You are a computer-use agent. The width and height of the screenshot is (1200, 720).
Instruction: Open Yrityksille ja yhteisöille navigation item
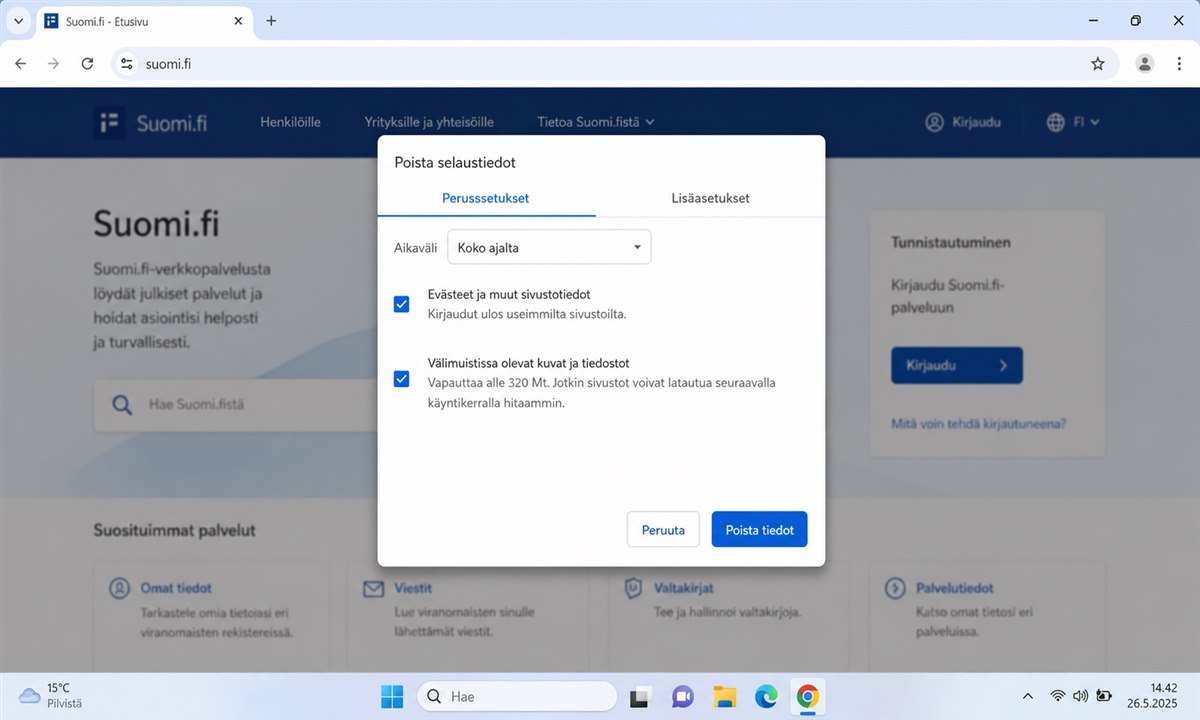[429, 122]
